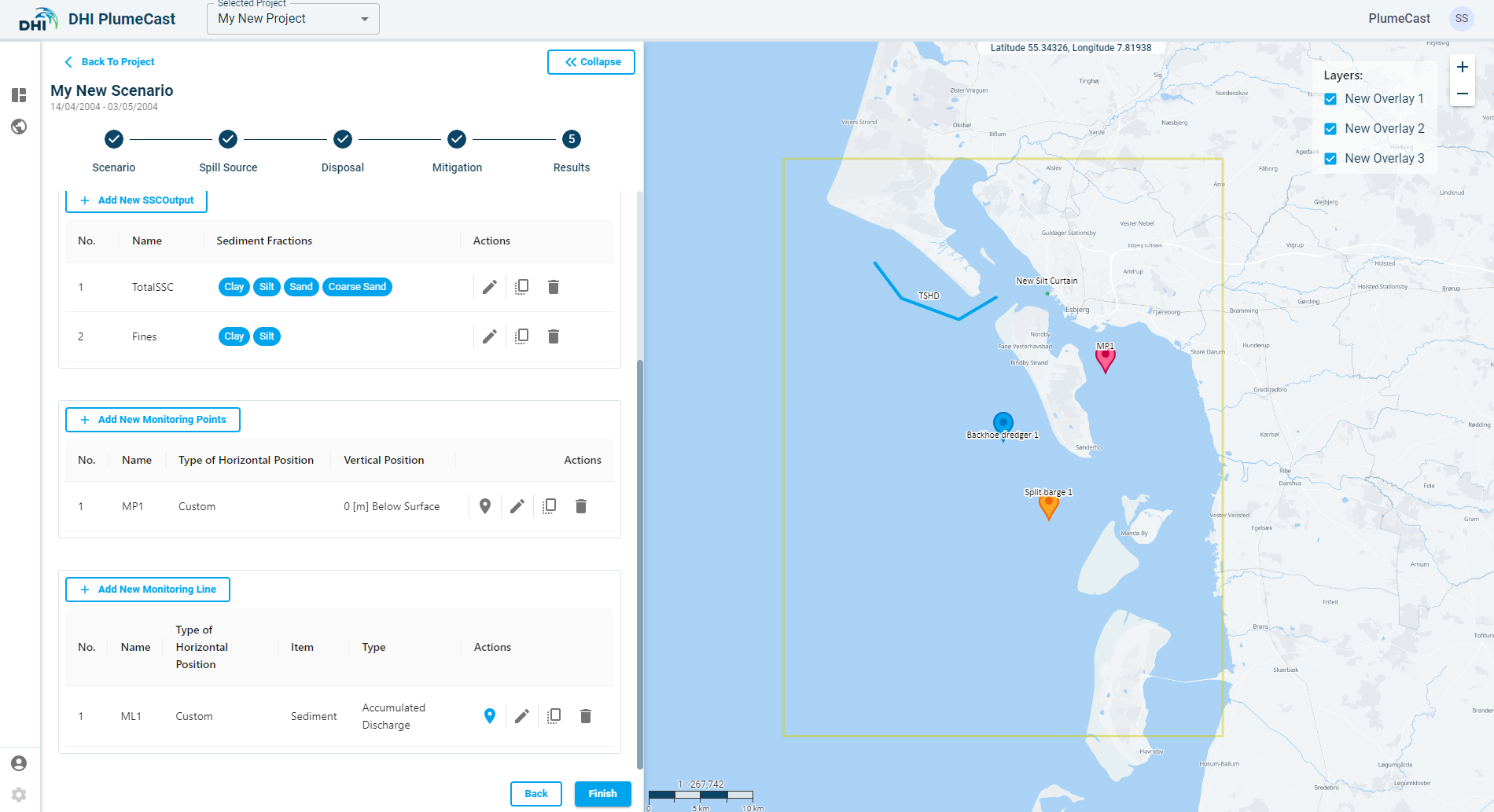Add a new monitoring point
Viewport: 1494px width, 812px height.
click(153, 420)
